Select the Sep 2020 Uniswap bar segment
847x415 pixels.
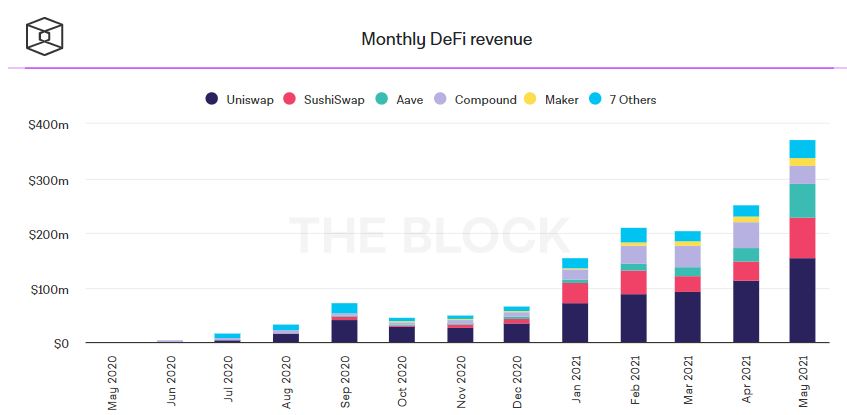click(344, 331)
